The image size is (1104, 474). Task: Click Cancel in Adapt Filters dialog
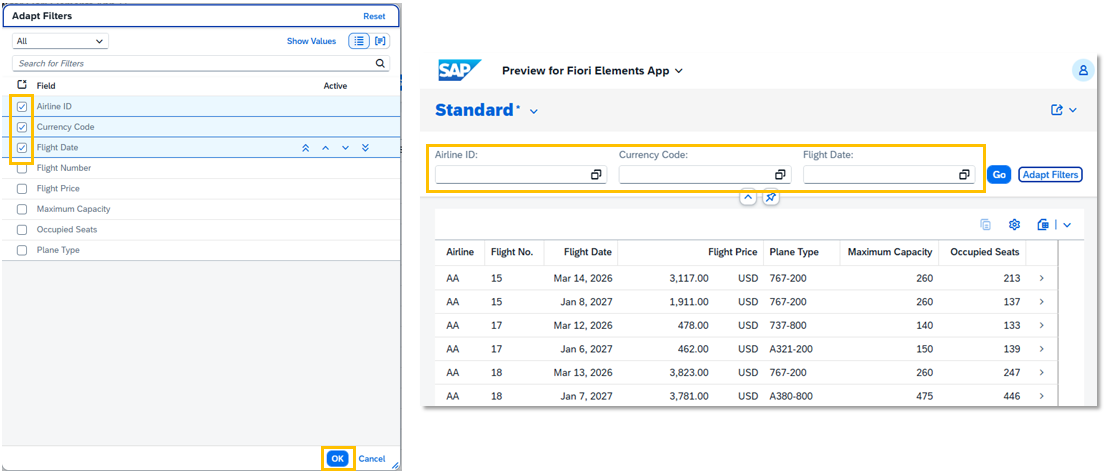click(372, 459)
